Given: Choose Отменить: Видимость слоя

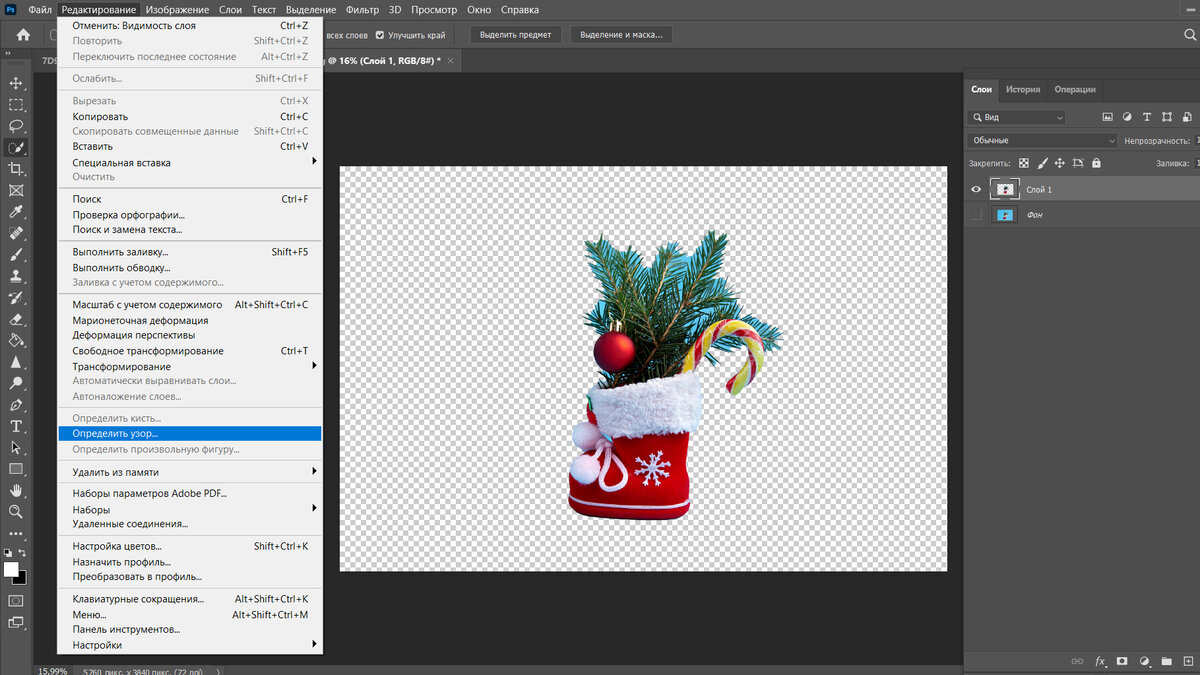Looking at the screenshot, I should coord(190,25).
